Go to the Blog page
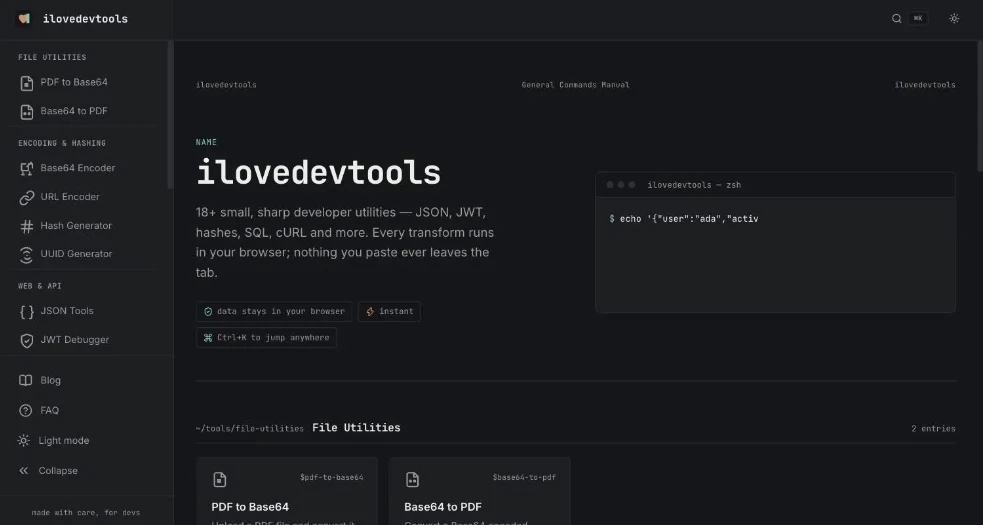Image resolution: width=983 pixels, height=525 pixels. coord(83,380)
